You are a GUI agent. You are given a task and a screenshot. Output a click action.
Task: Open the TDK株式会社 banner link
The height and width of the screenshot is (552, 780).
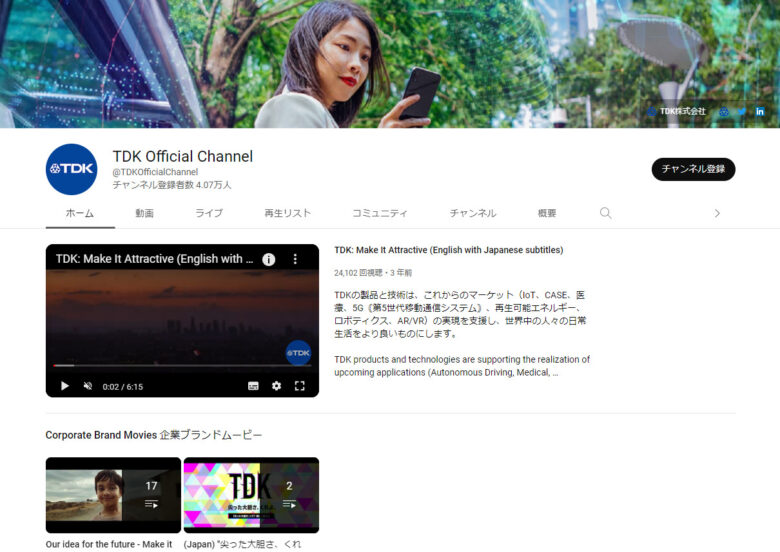[677, 111]
